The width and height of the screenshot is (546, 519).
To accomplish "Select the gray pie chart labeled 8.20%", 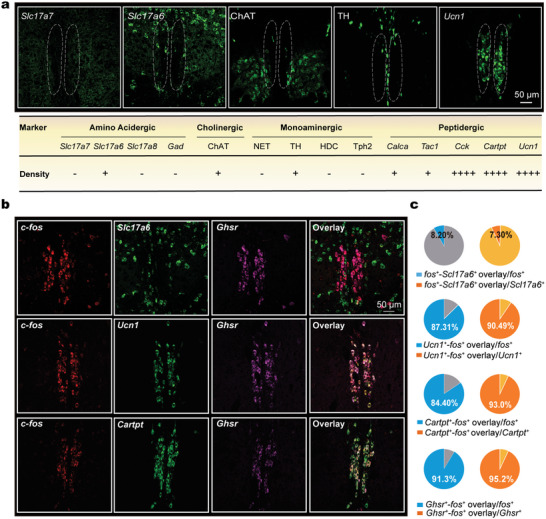I will coord(444,245).
